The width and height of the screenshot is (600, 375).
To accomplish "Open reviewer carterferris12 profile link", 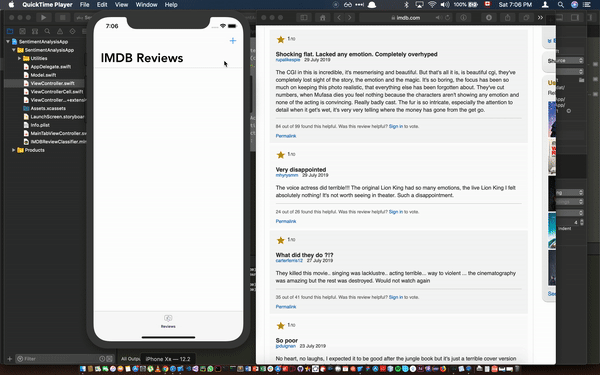I will coord(289,261).
